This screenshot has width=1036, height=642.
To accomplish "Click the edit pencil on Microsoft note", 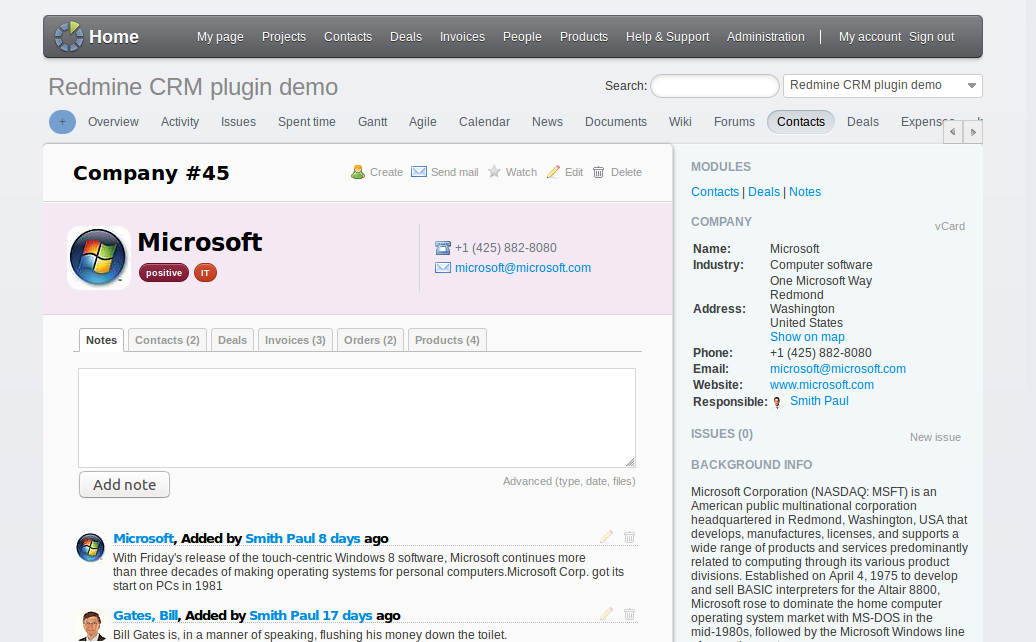I will pos(606,537).
